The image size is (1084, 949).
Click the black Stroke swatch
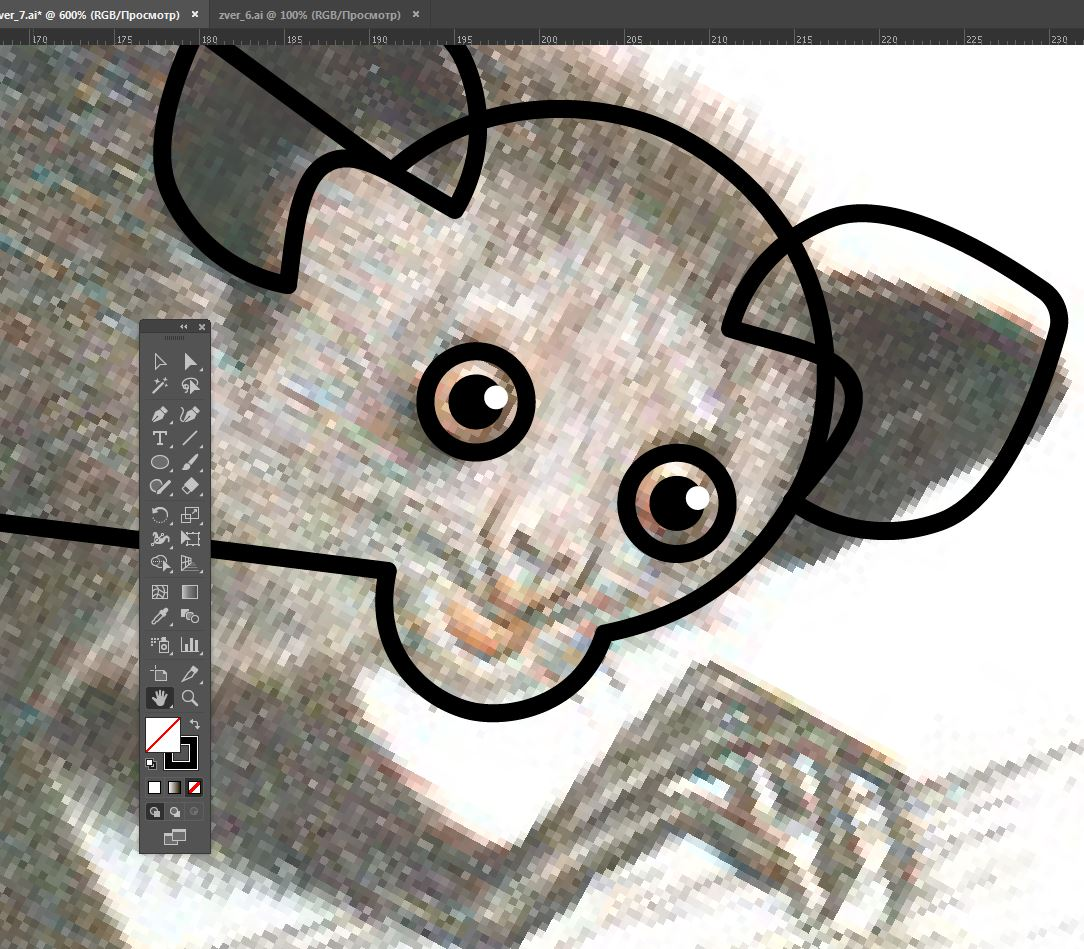(x=189, y=760)
